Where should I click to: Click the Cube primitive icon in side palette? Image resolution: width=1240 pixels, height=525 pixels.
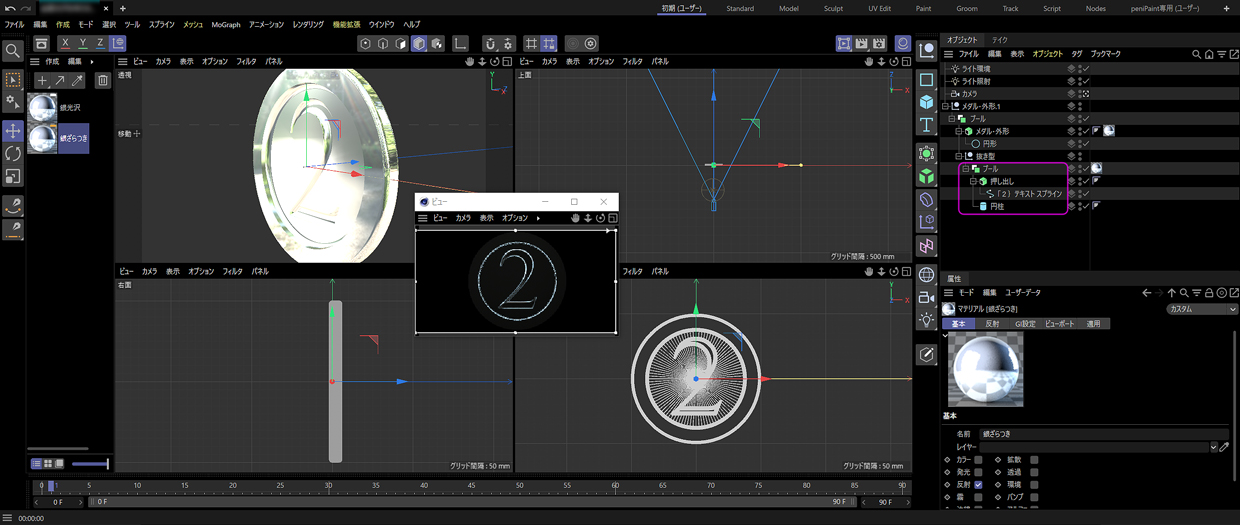[x=927, y=103]
